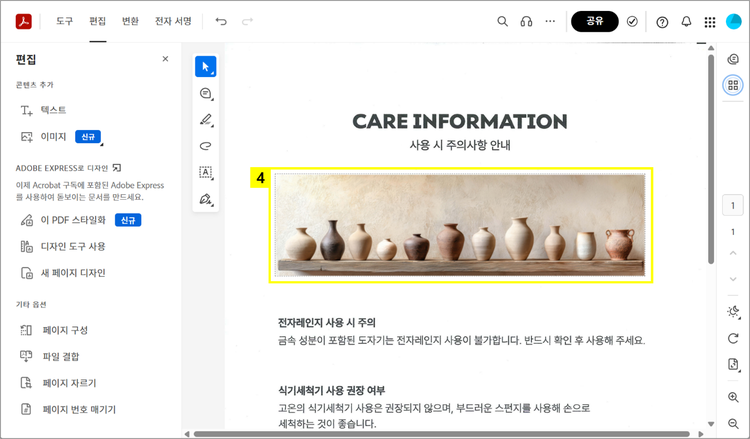Screen dimensions: 750x439
Task: Open the 도구 menu
Action: 65,22
